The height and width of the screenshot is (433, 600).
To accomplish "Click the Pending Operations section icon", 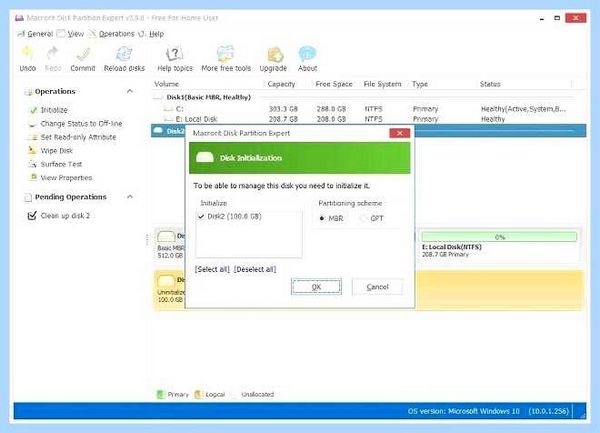I will click(28, 197).
